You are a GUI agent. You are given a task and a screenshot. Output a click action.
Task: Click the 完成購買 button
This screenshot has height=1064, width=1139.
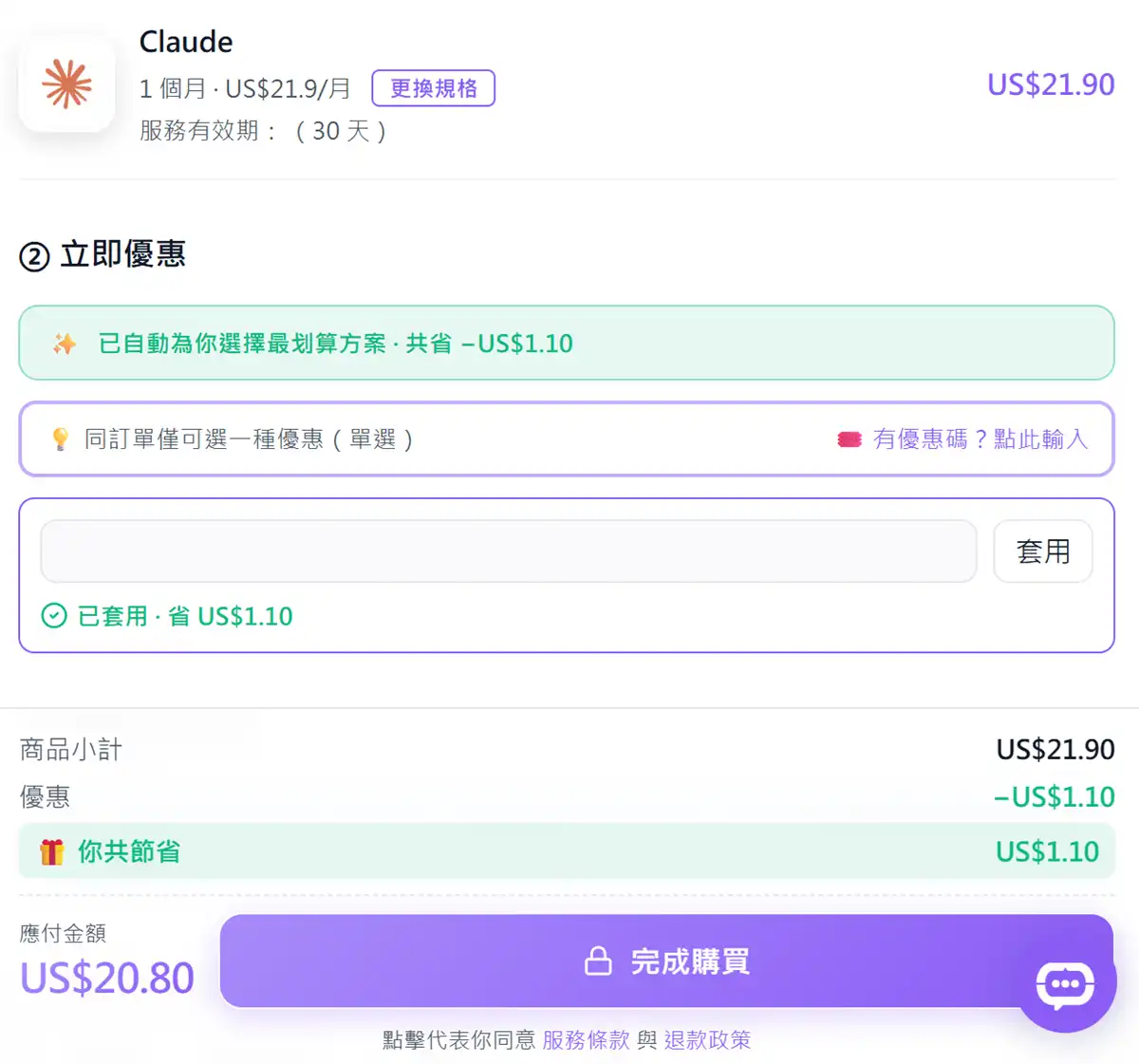click(x=666, y=961)
